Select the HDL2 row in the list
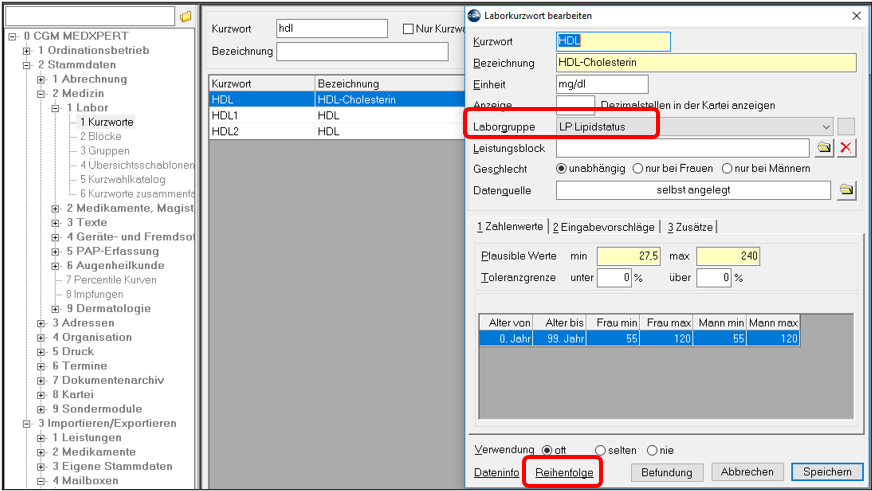 click(x=336, y=131)
